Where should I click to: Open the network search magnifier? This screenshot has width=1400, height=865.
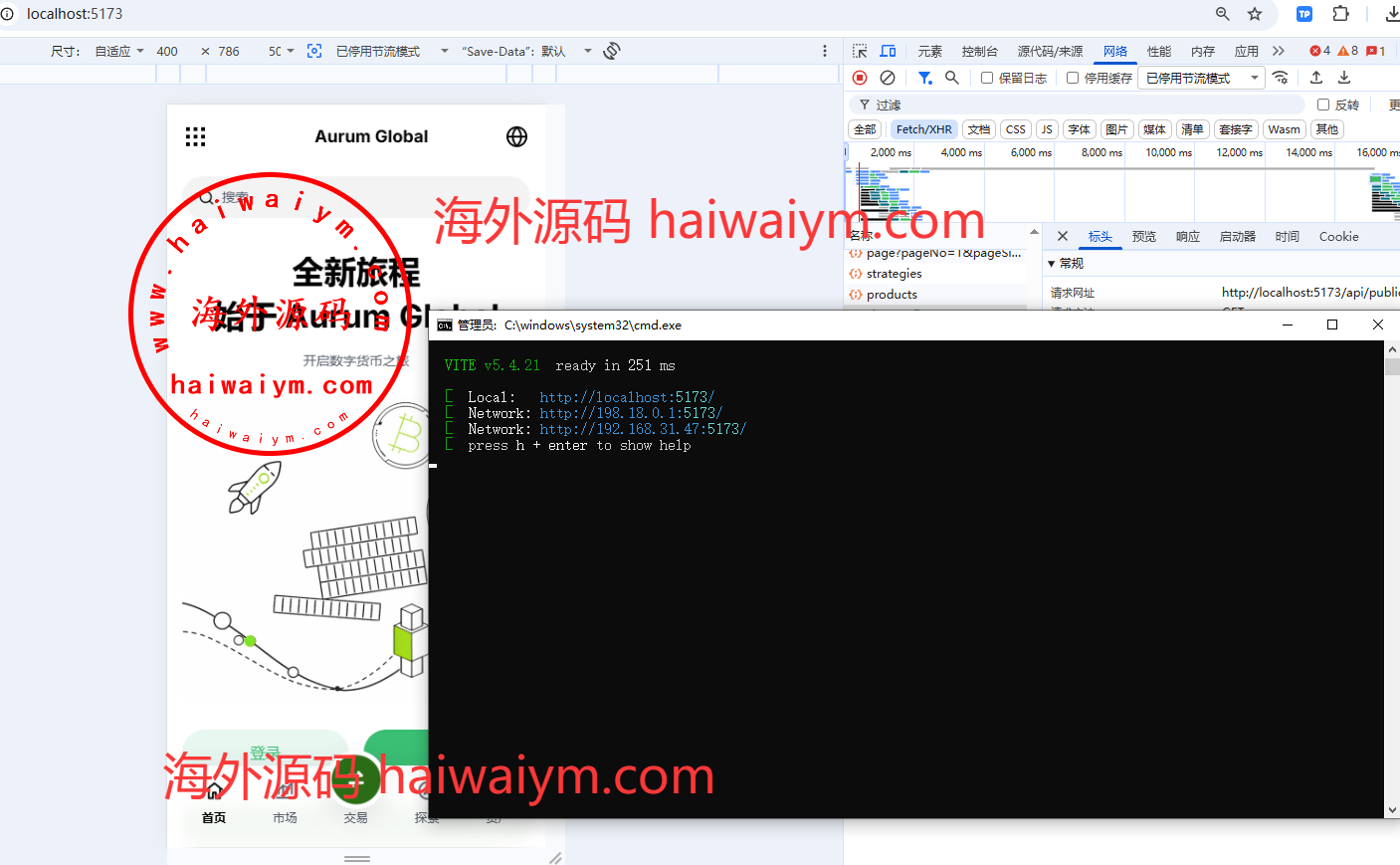point(952,78)
